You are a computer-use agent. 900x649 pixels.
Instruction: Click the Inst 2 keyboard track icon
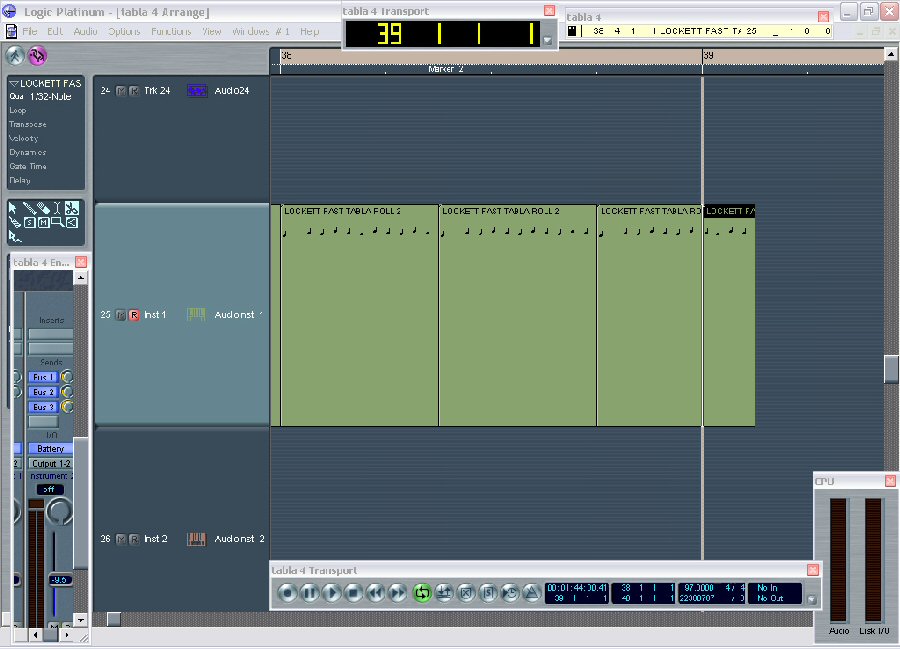(196, 539)
